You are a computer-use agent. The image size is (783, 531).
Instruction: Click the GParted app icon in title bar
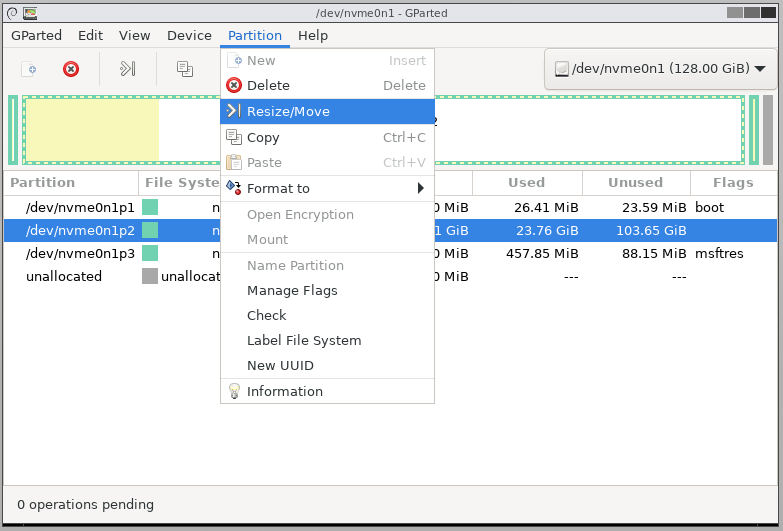[30, 13]
